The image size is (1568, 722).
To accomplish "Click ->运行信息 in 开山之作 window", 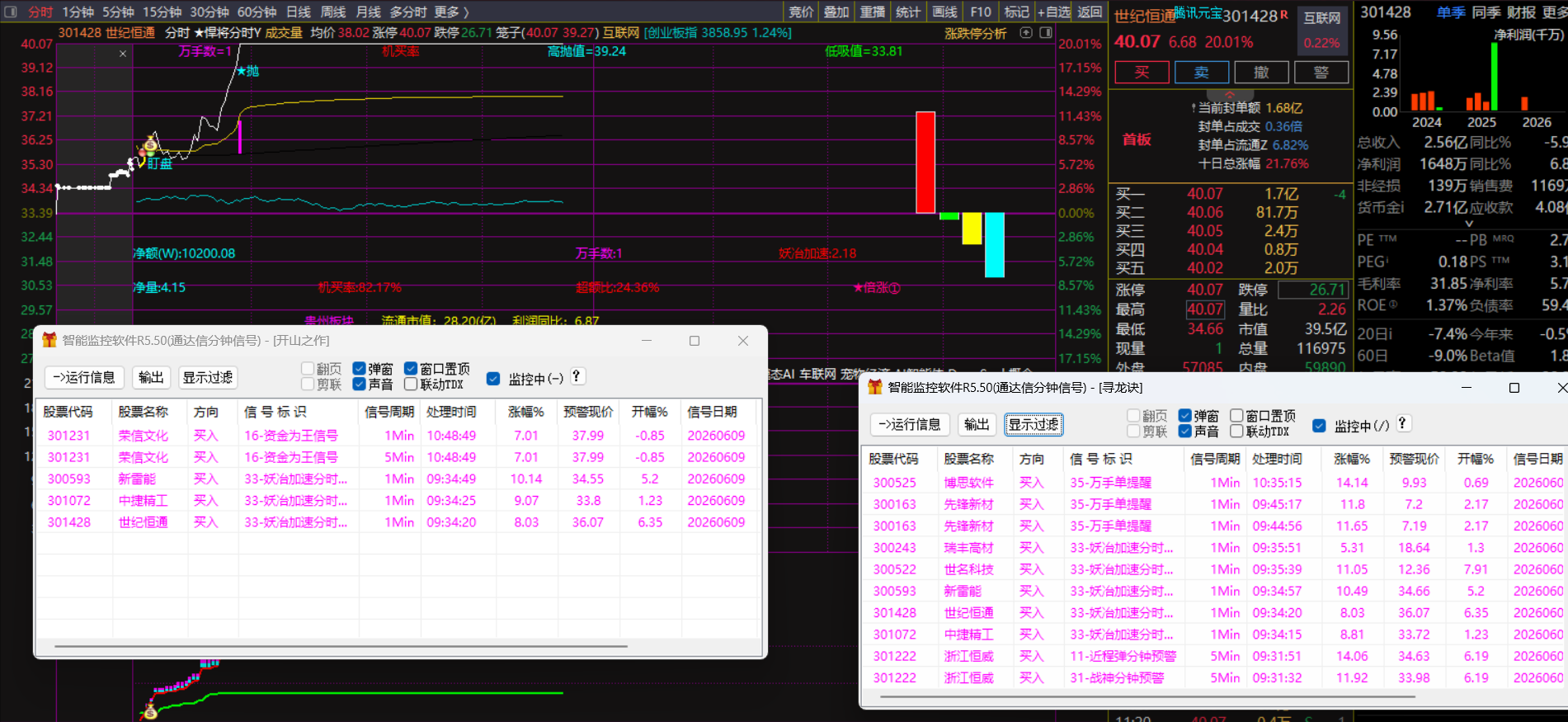I will click(x=84, y=378).
